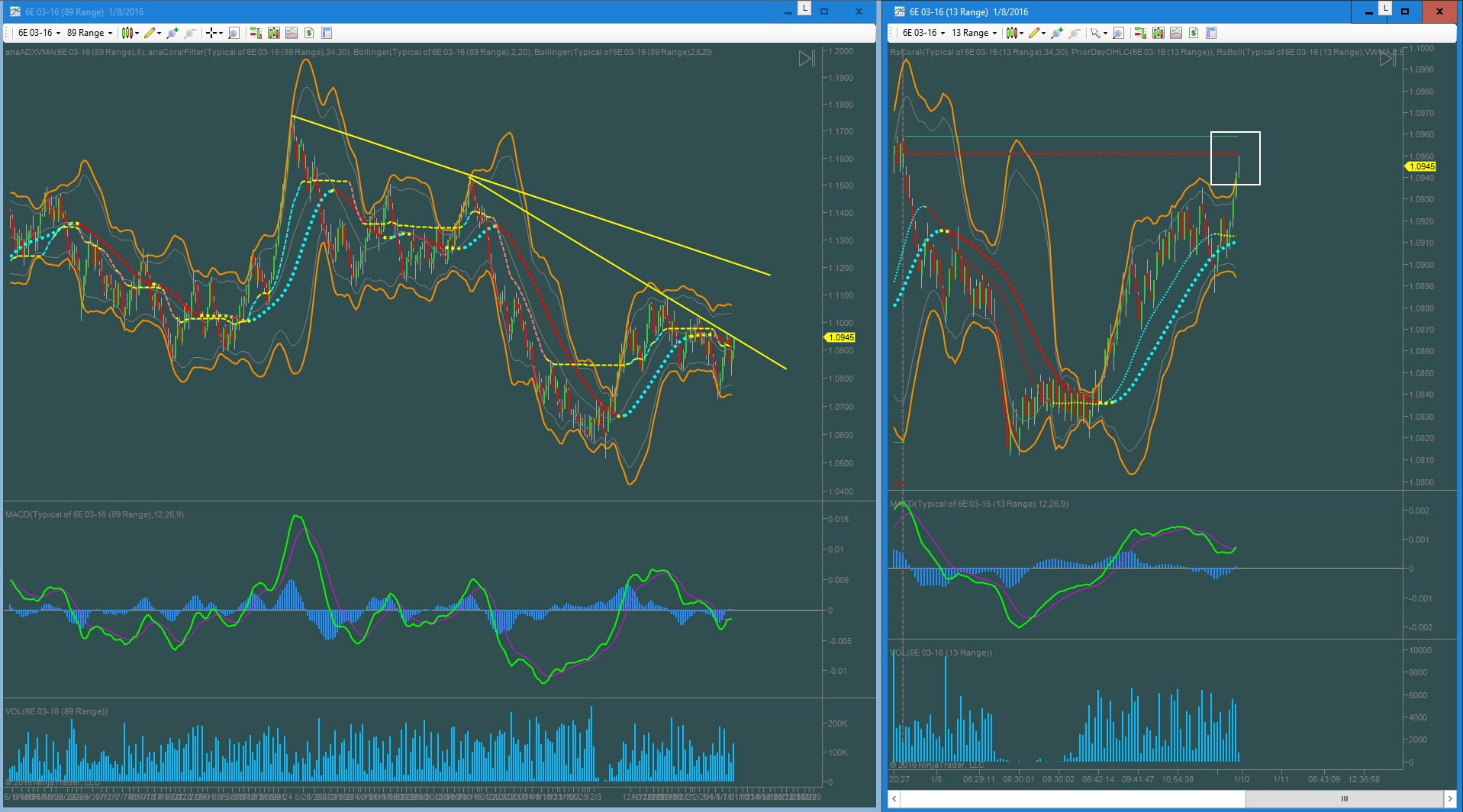Select the MACD indicator label in the 13 Range chart
This screenshot has height=812, width=1463.
click(x=979, y=504)
